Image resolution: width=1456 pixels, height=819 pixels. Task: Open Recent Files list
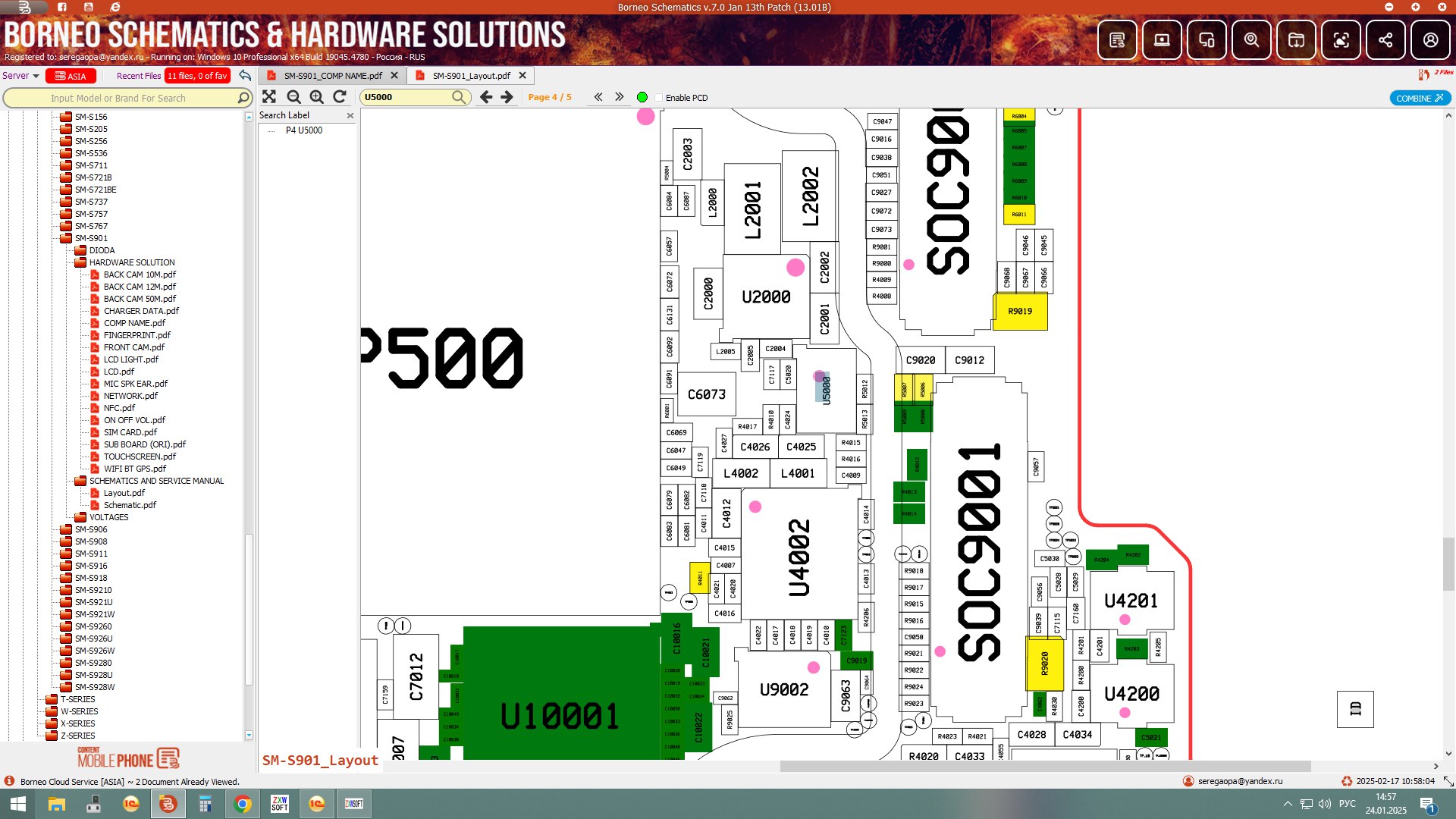pyautogui.click(x=139, y=76)
